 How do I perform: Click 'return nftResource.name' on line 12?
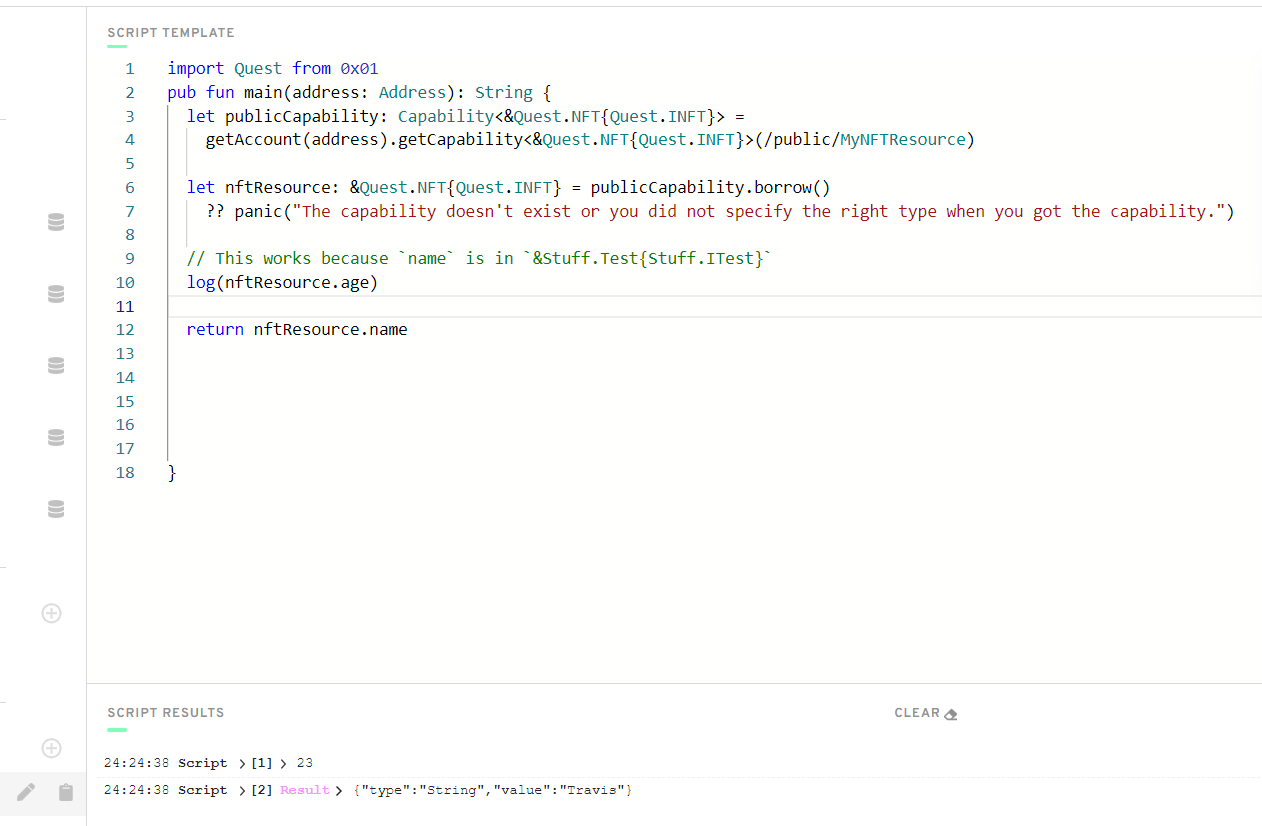click(297, 329)
